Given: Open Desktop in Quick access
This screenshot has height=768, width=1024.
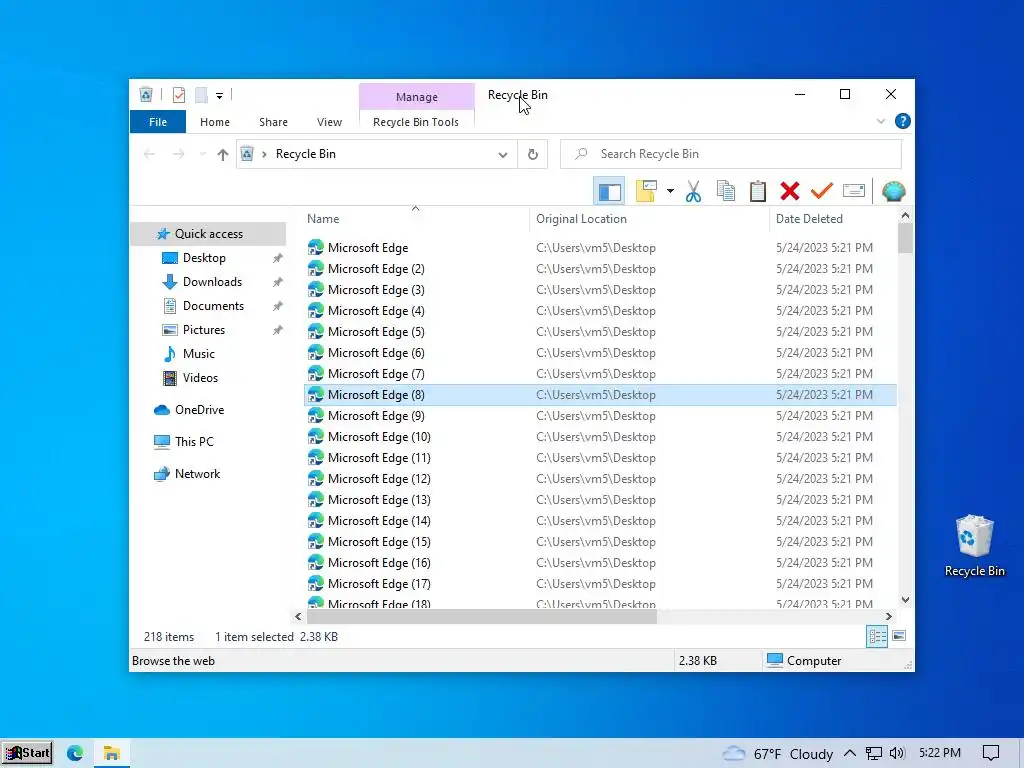Looking at the screenshot, I should pos(204,258).
